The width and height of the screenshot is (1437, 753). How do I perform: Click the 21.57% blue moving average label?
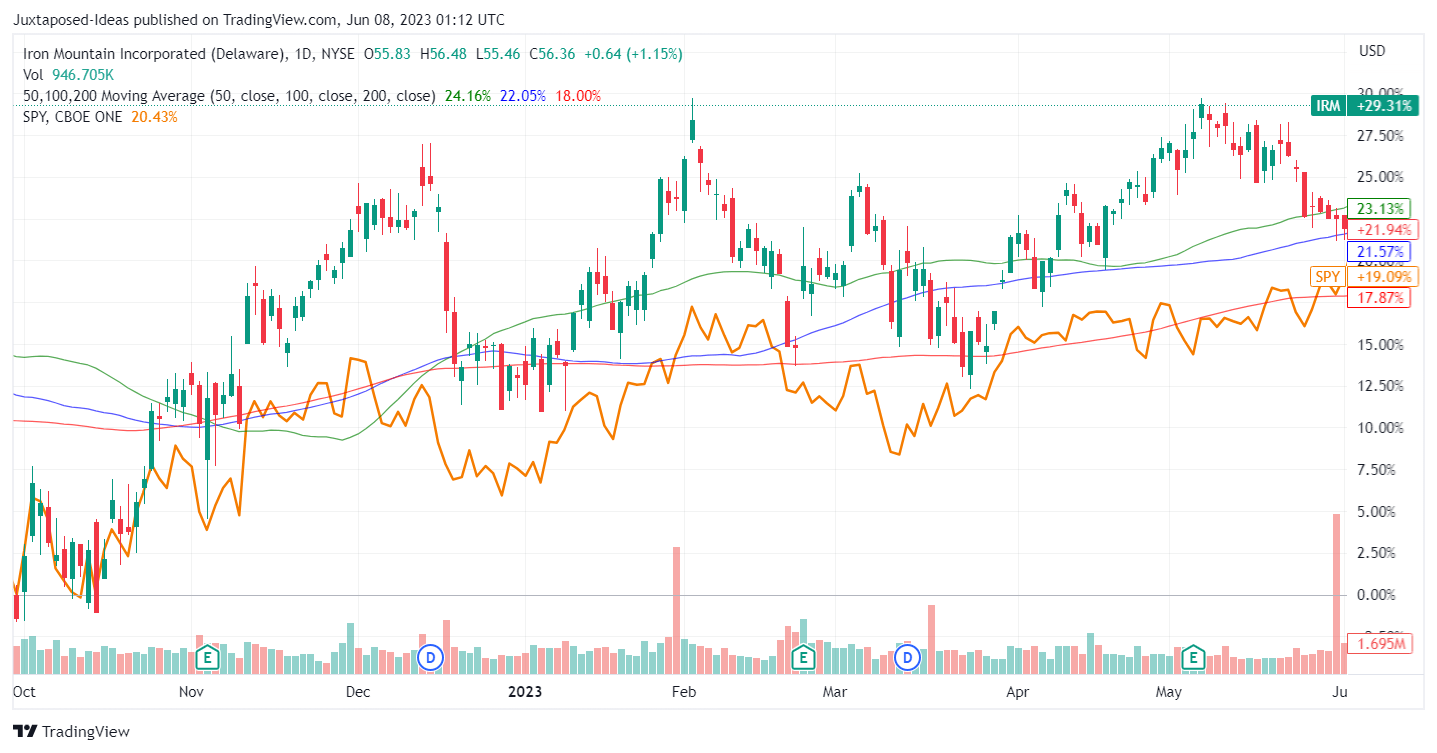1379,250
